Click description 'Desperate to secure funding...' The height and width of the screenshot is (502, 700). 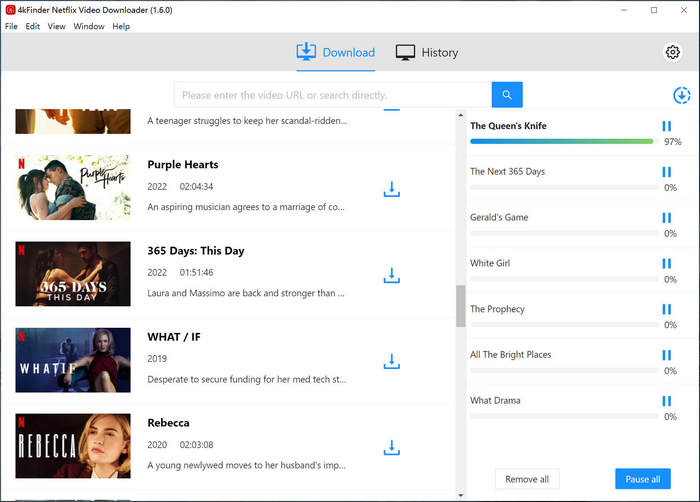(x=247, y=380)
